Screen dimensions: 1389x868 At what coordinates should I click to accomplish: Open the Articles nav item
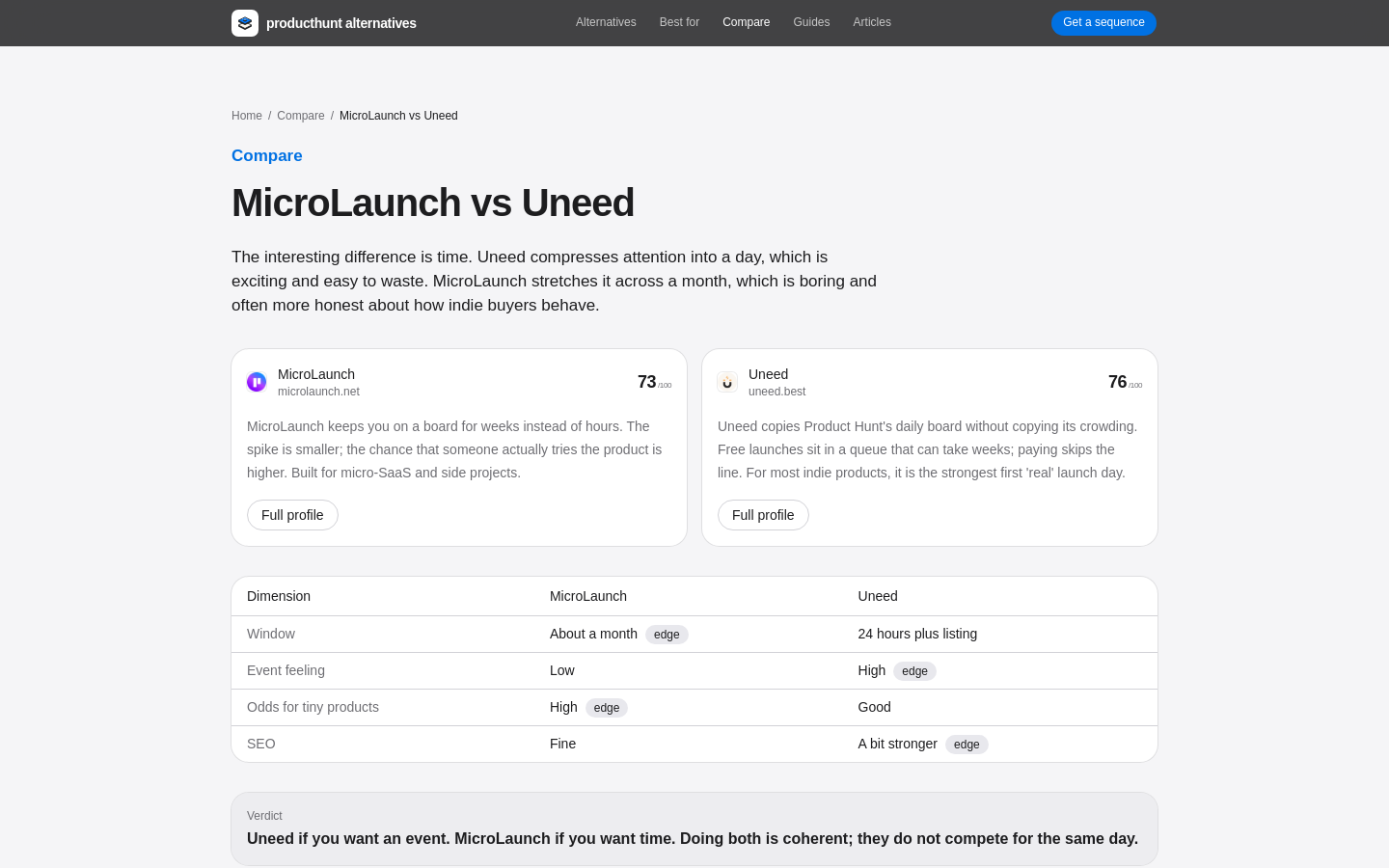[x=872, y=22]
